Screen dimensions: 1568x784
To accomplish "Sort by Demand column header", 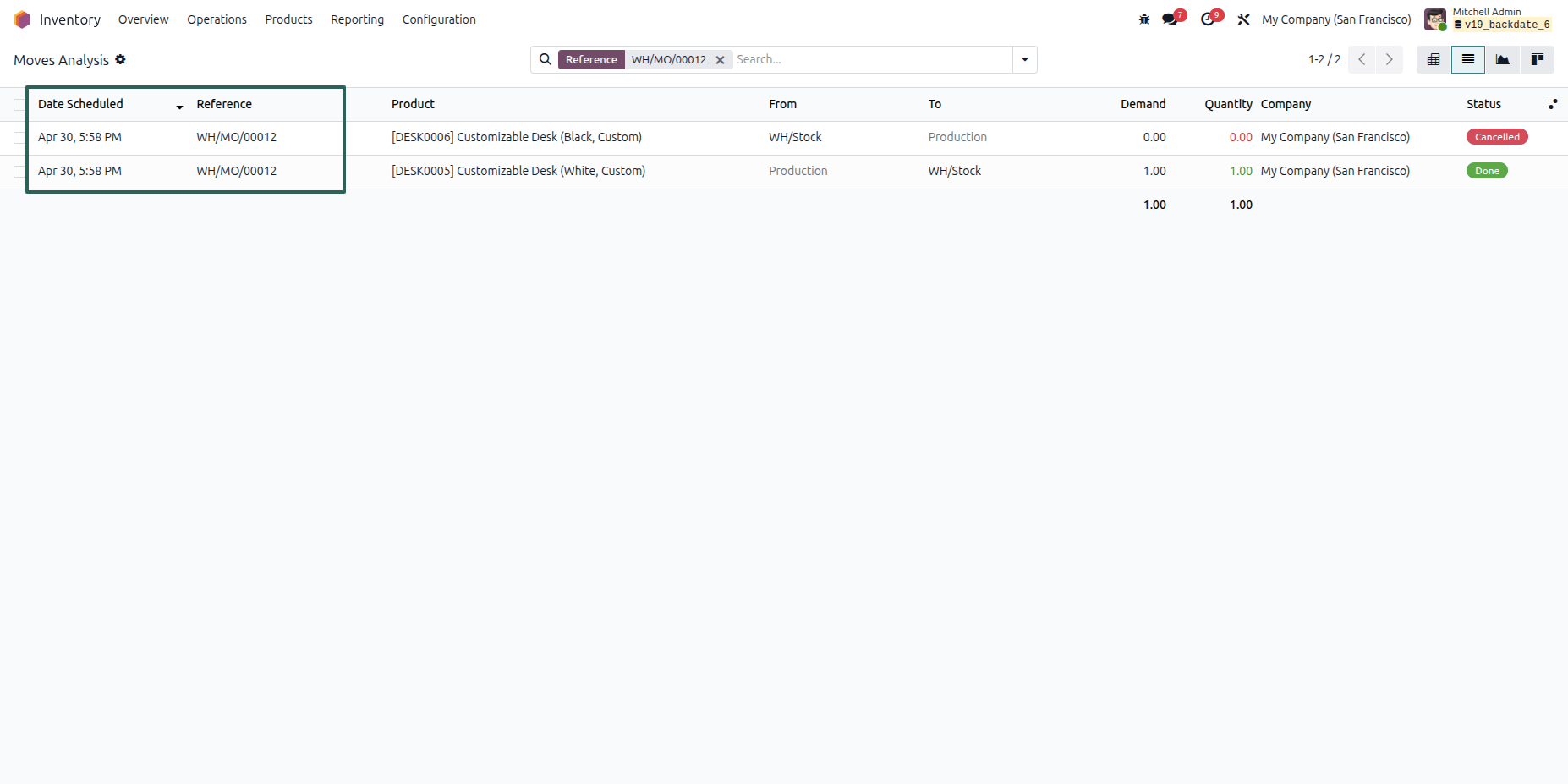I will (x=1143, y=104).
